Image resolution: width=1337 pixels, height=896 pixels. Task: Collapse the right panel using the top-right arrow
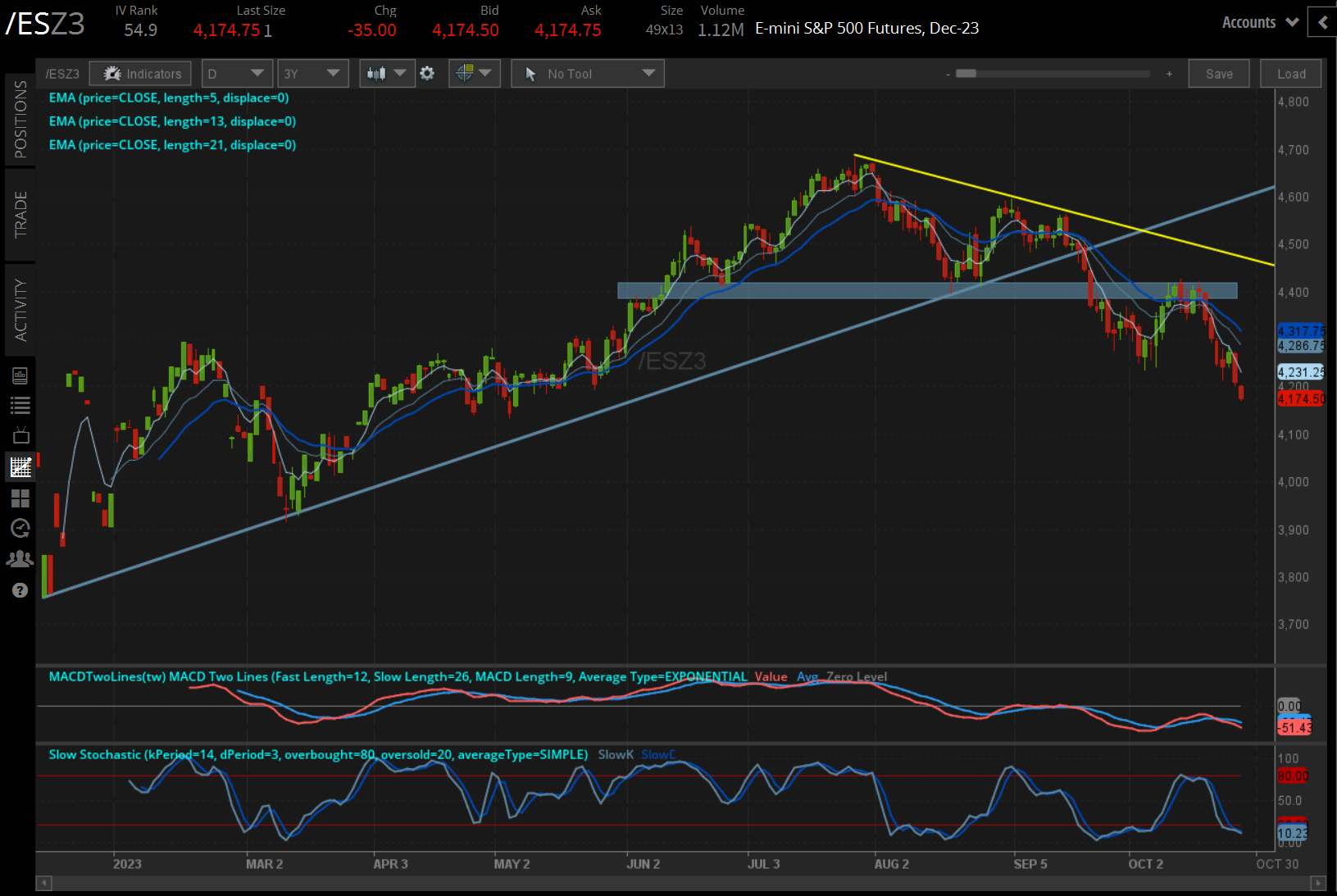(x=1321, y=23)
